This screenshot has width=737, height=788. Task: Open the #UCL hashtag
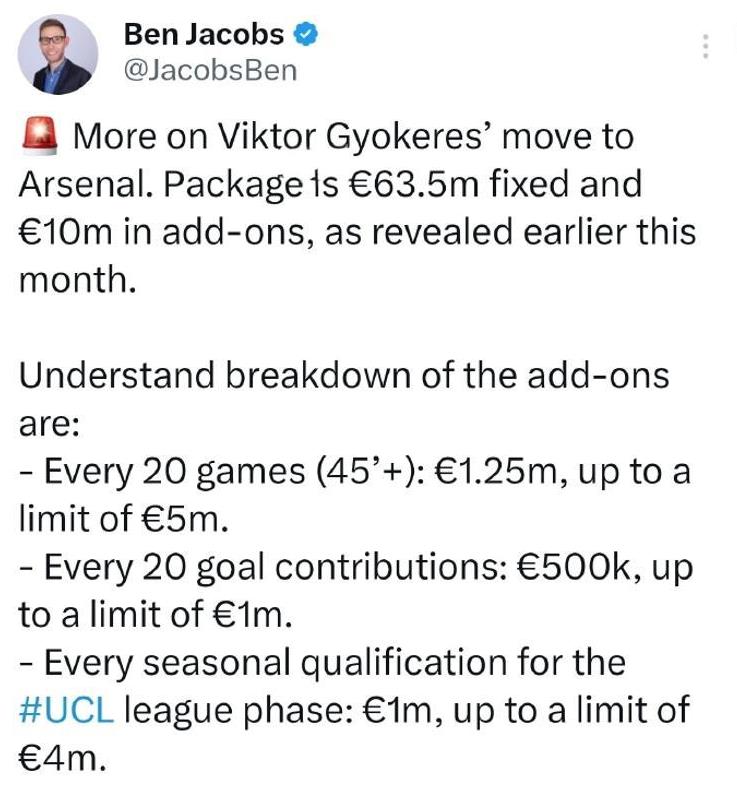[66, 709]
